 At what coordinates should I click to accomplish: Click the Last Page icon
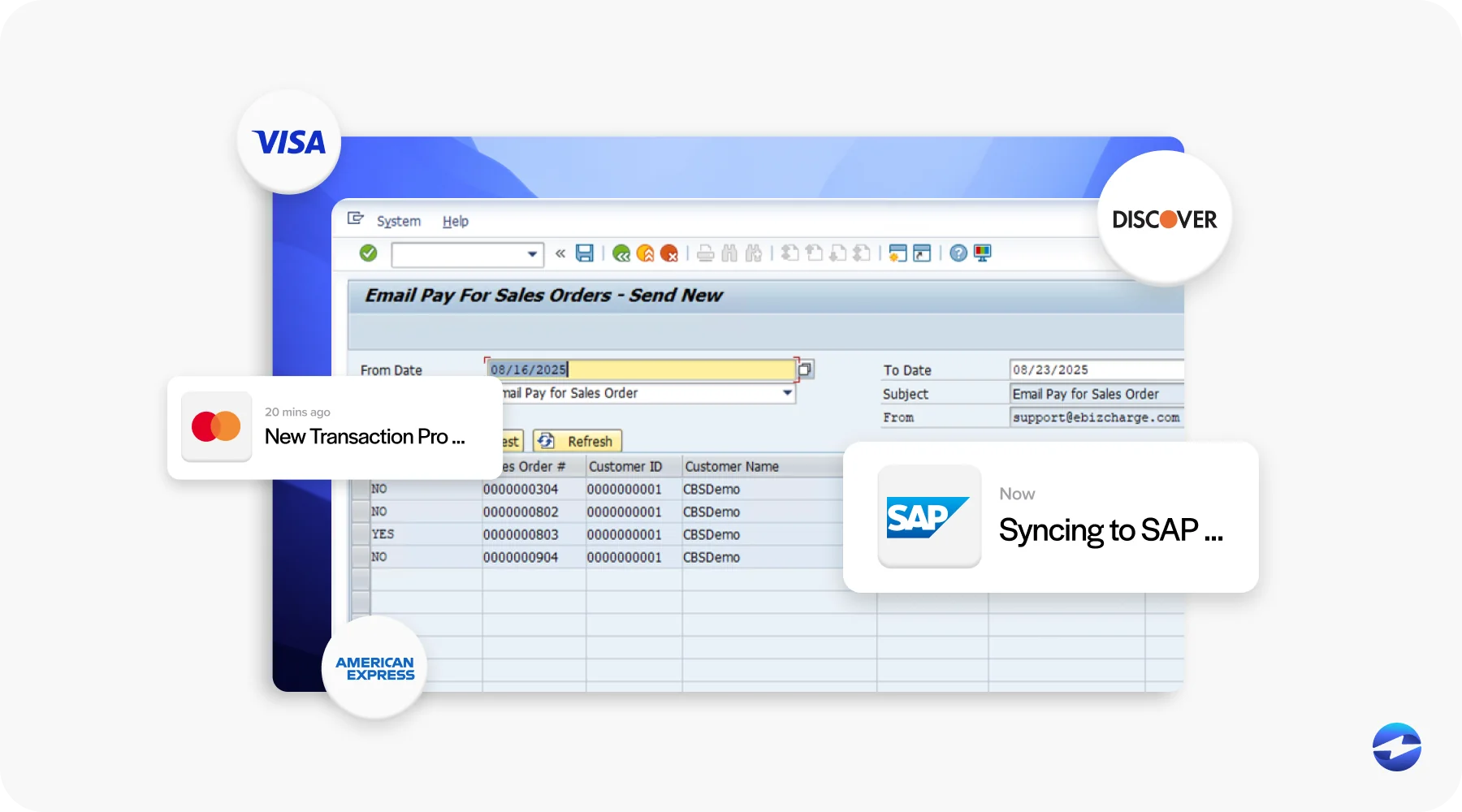pyautogui.click(x=862, y=253)
